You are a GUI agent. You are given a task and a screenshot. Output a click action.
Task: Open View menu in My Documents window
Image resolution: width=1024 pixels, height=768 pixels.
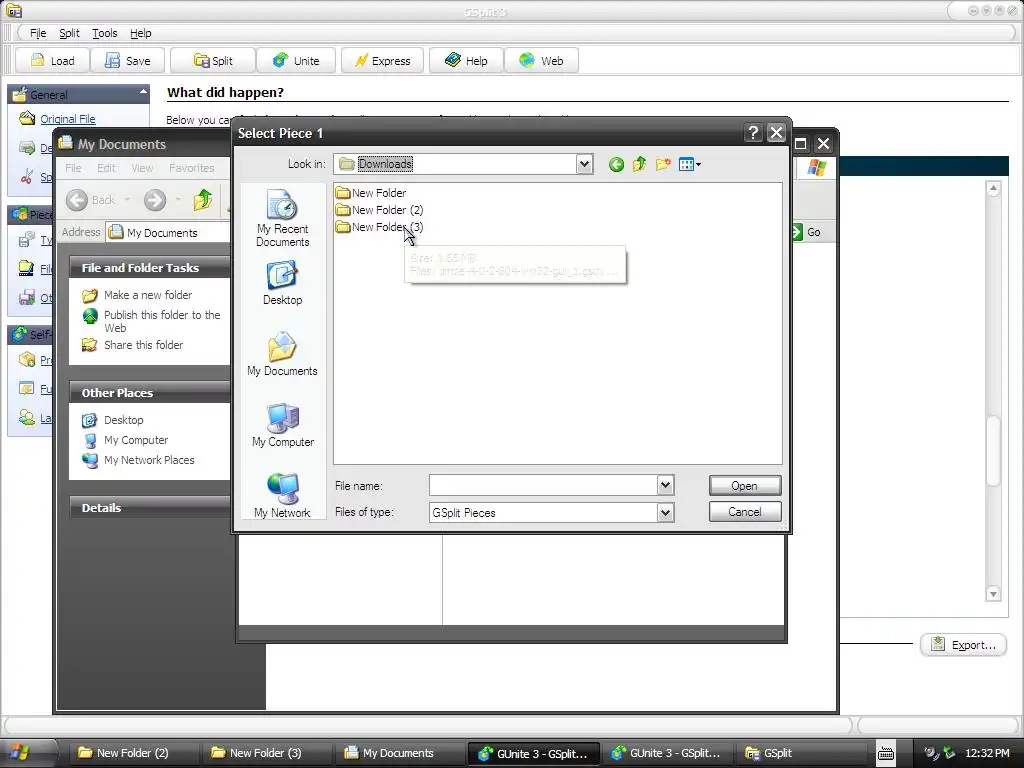(142, 168)
